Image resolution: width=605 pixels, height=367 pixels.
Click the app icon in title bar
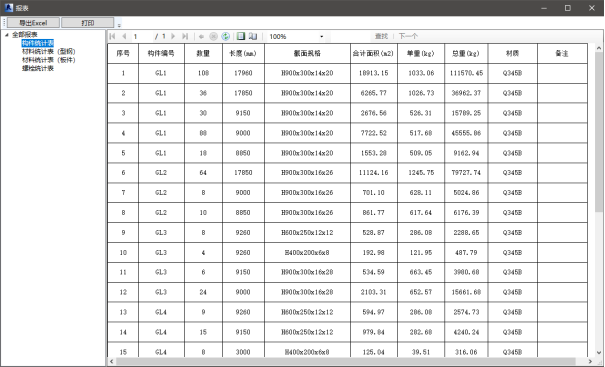(8, 8)
